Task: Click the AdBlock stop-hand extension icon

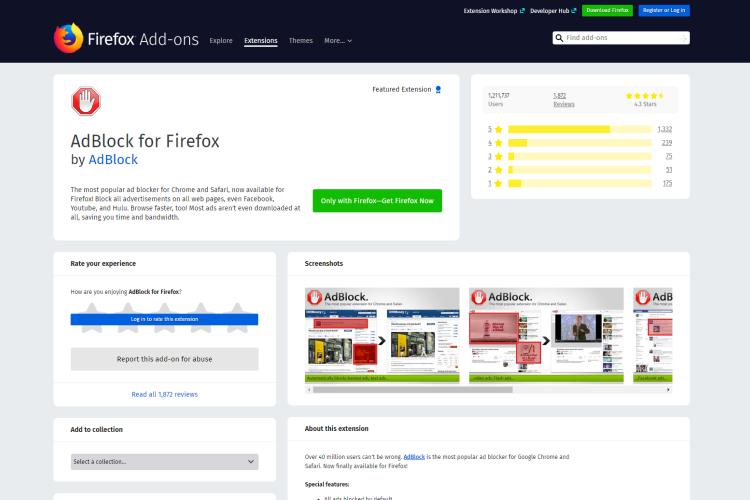Action: [x=86, y=101]
